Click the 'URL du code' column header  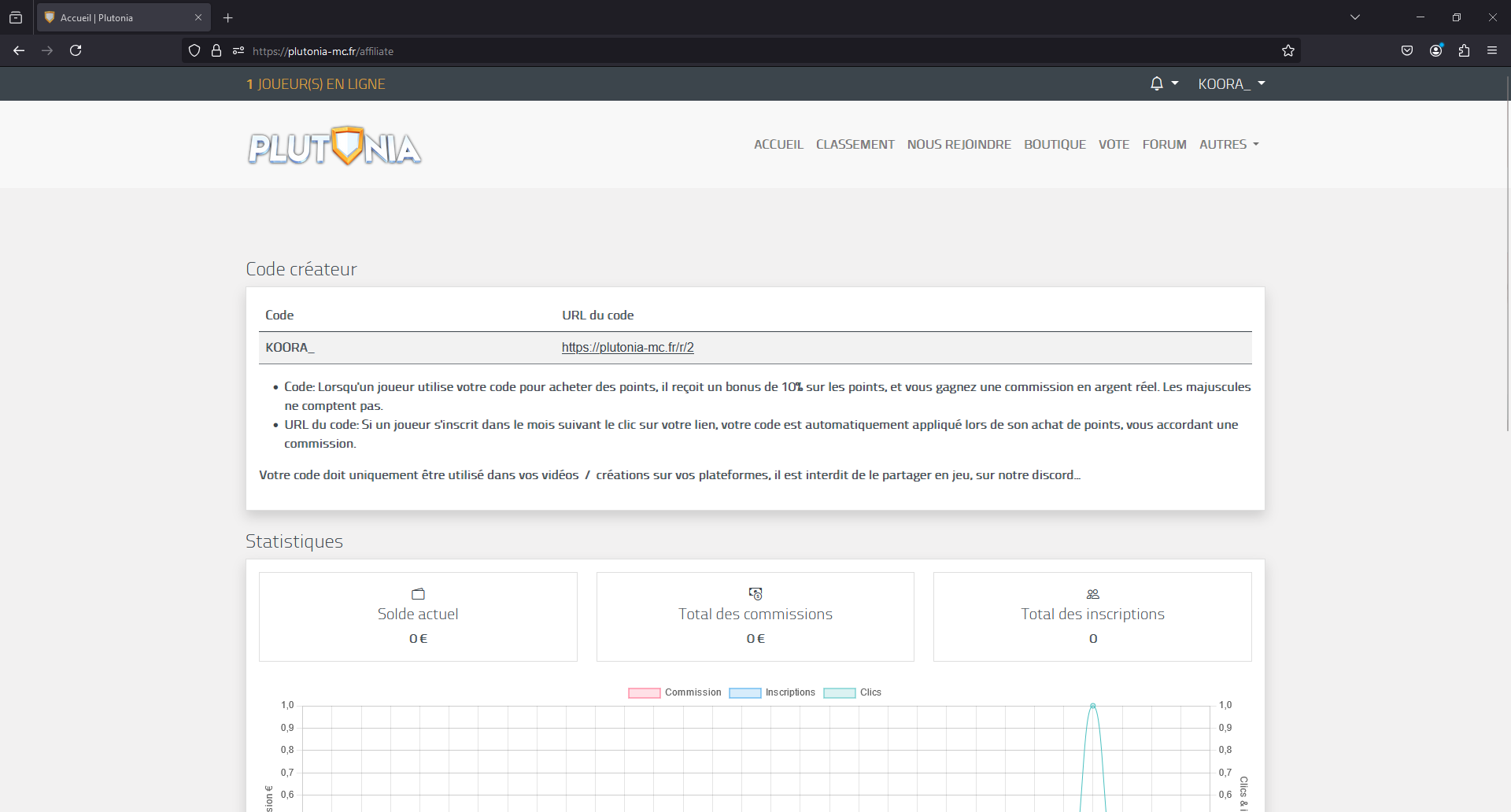tap(597, 315)
